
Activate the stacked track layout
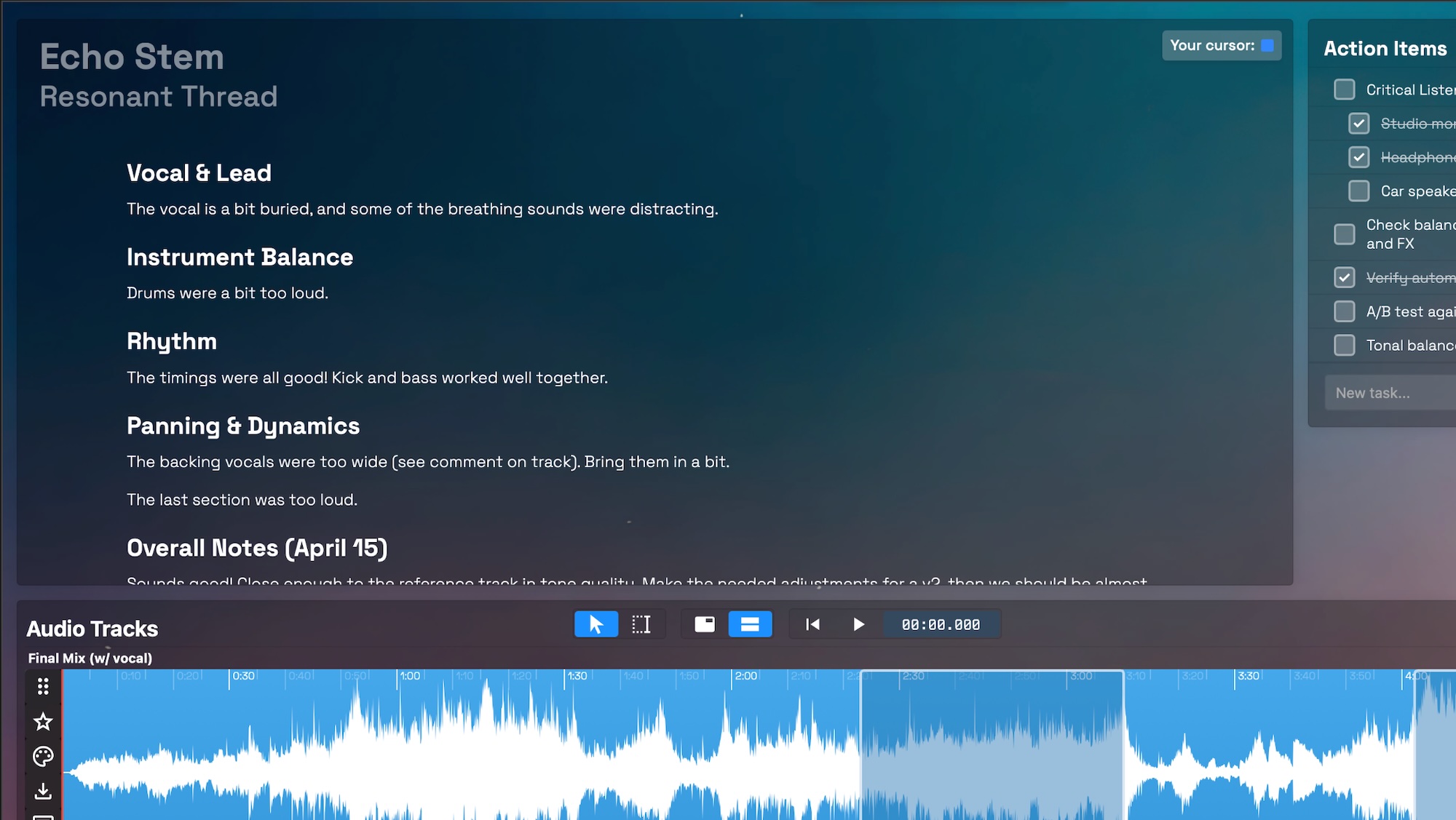(750, 624)
